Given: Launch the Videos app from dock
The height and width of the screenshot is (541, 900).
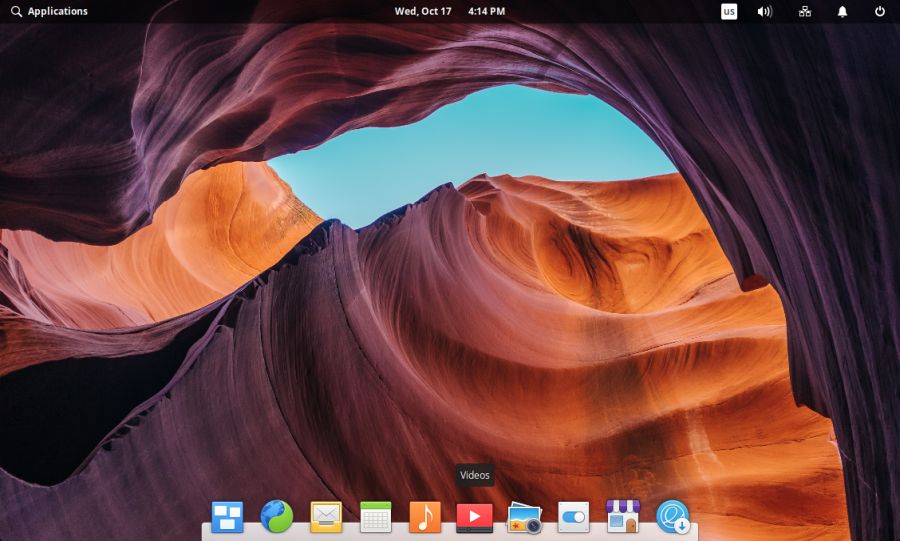Looking at the screenshot, I should (474, 517).
